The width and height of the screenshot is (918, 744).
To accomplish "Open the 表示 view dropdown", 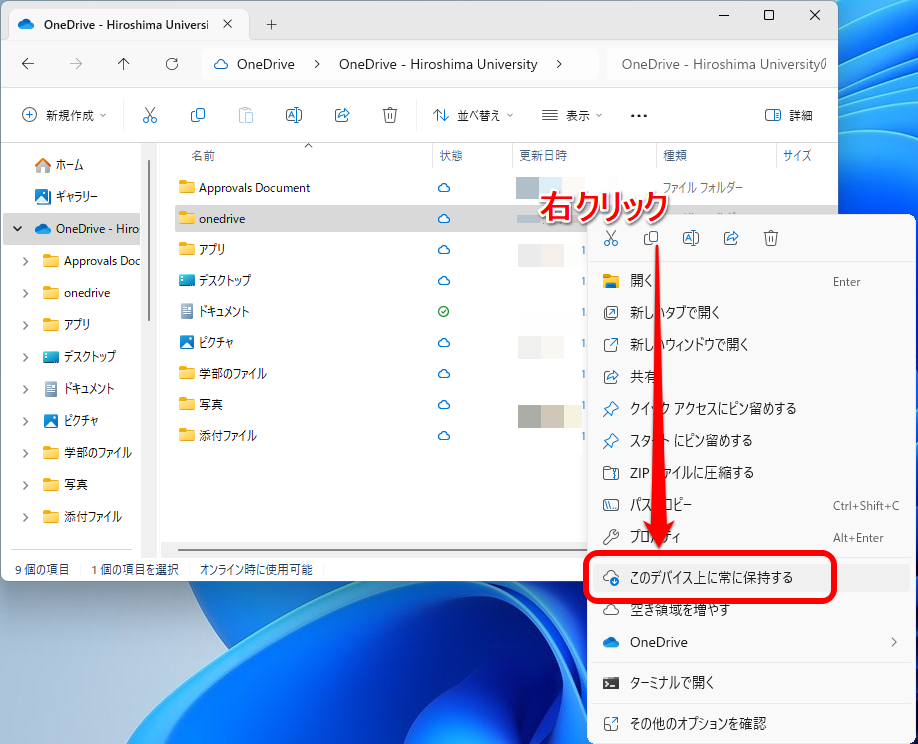I will pyautogui.click(x=572, y=115).
